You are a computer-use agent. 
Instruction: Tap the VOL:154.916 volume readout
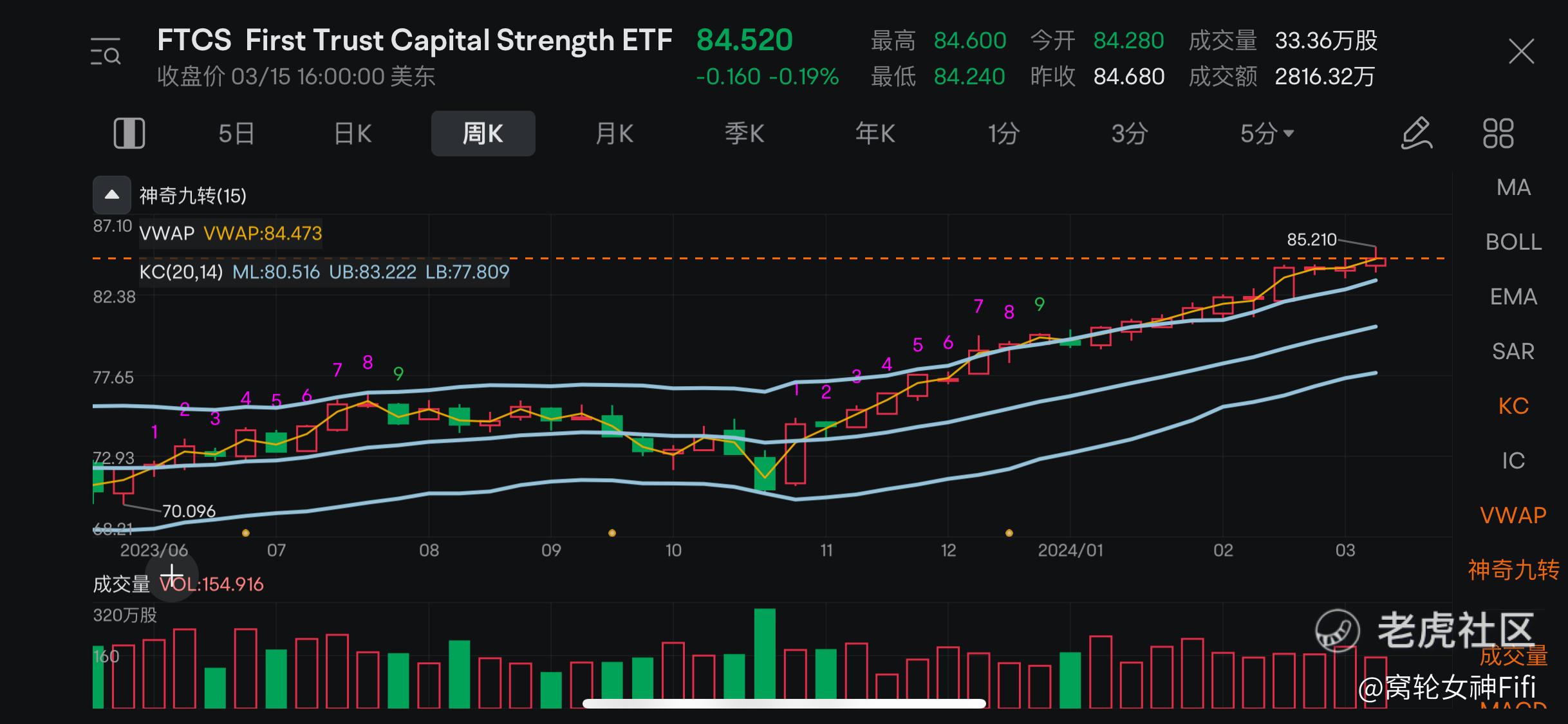pos(212,584)
